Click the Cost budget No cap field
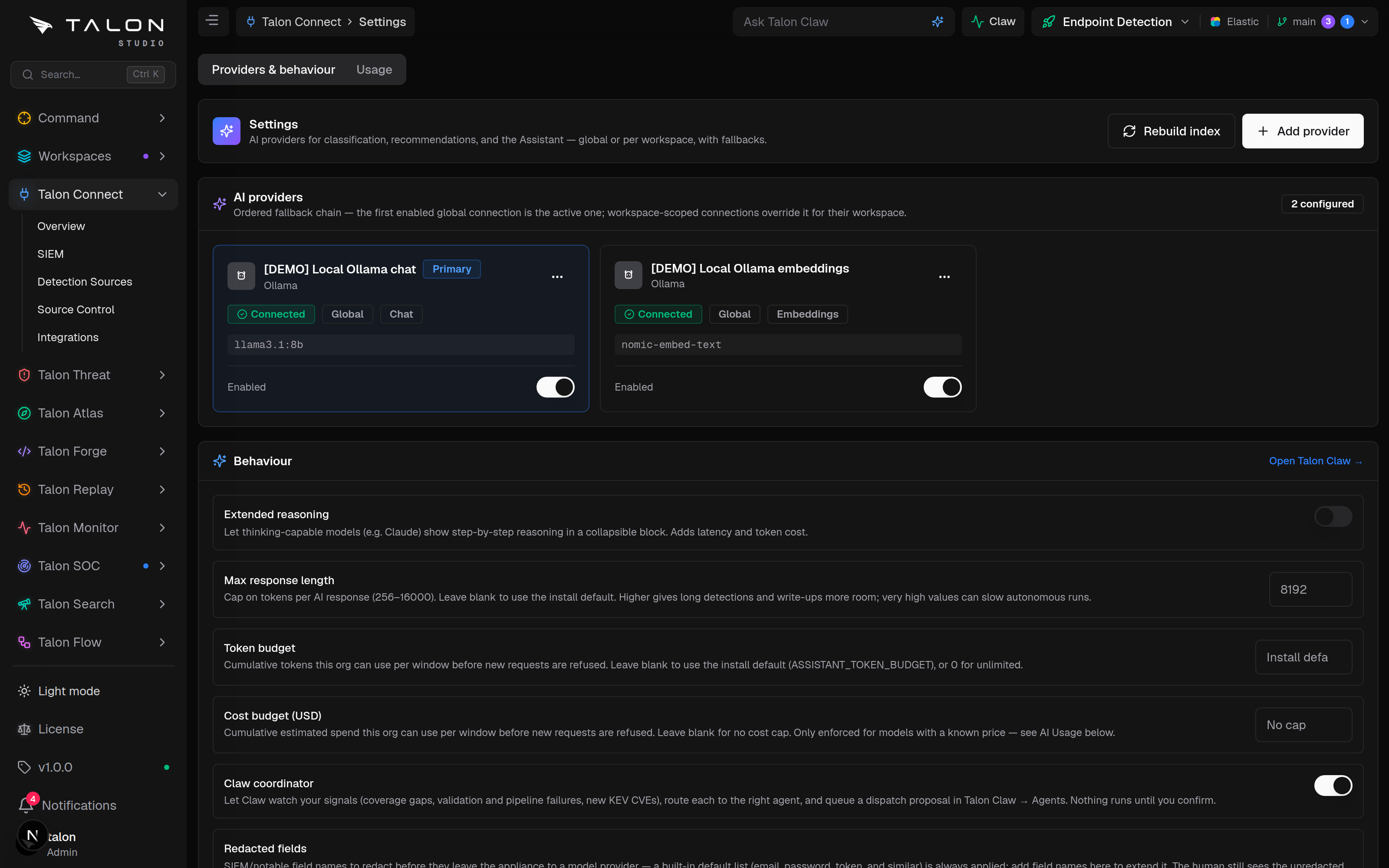The image size is (1389, 868). click(1303, 725)
